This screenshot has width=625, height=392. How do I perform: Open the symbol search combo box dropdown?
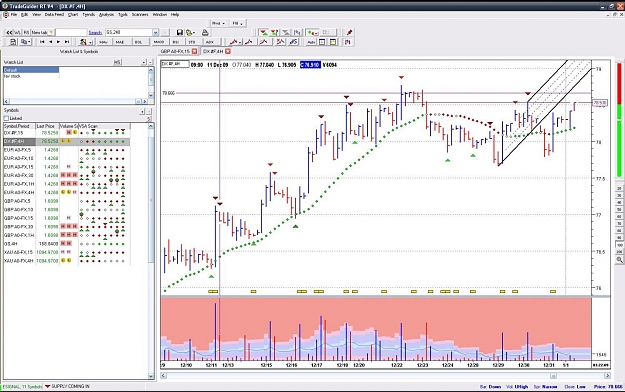(155, 32)
